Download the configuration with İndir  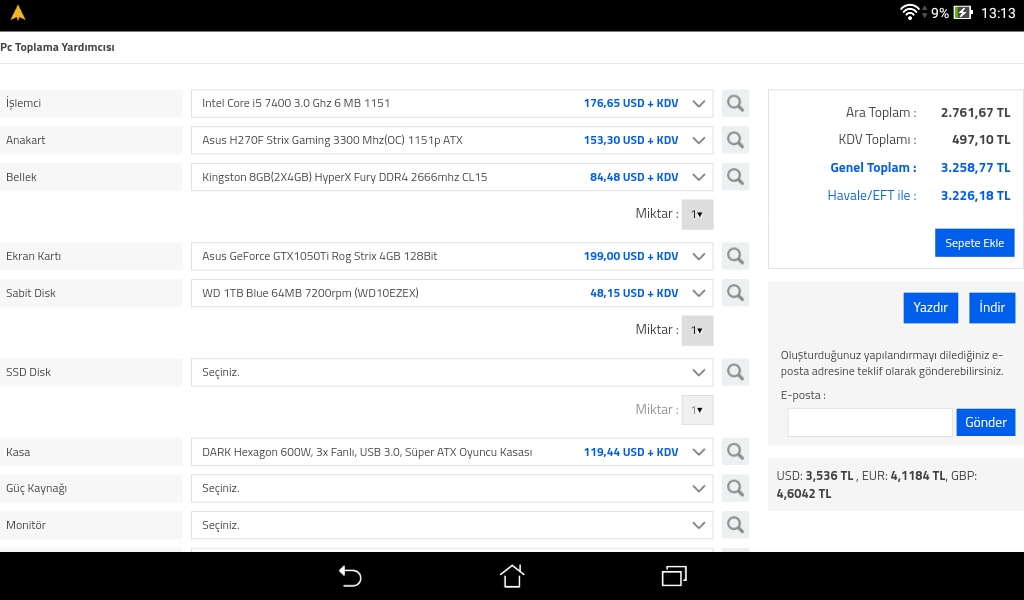coord(992,308)
